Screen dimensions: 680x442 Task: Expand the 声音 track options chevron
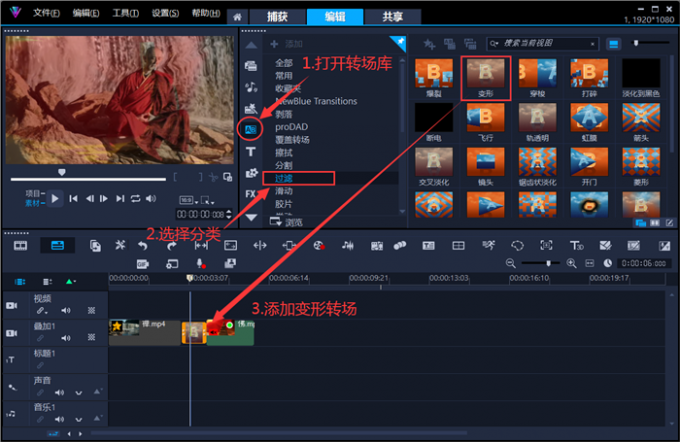click(x=77, y=392)
